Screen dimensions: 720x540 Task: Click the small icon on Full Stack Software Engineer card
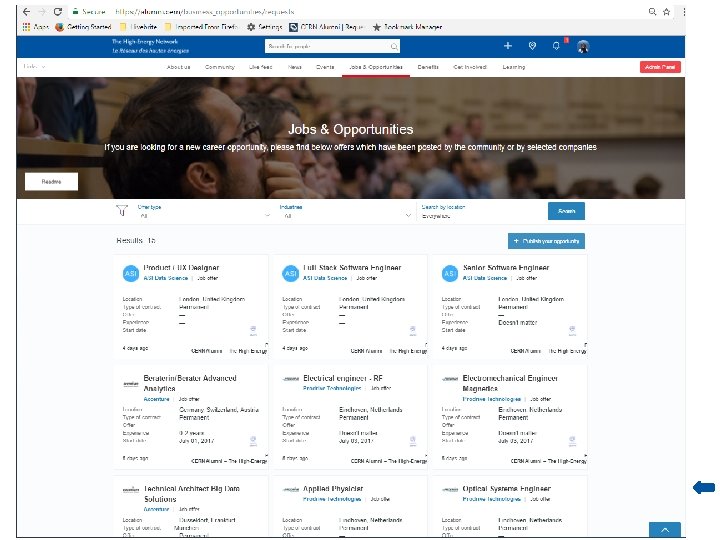pos(413,330)
